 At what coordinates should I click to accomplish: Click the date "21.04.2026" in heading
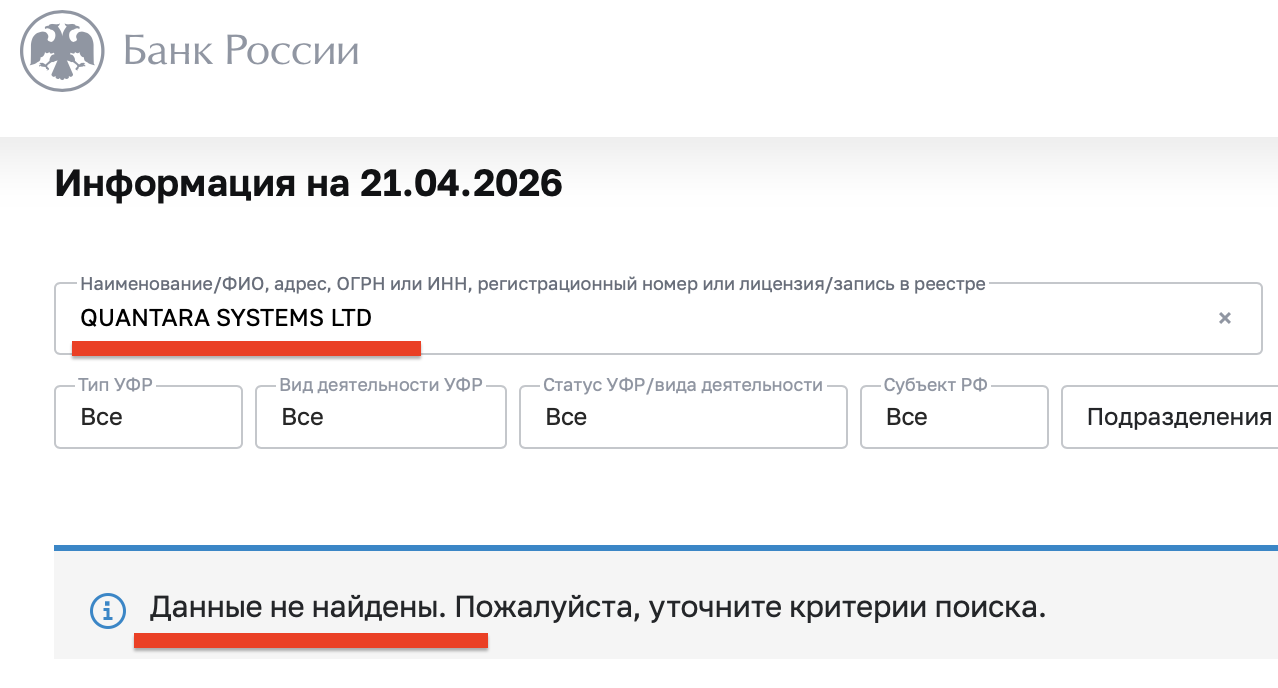pyautogui.click(x=461, y=184)
